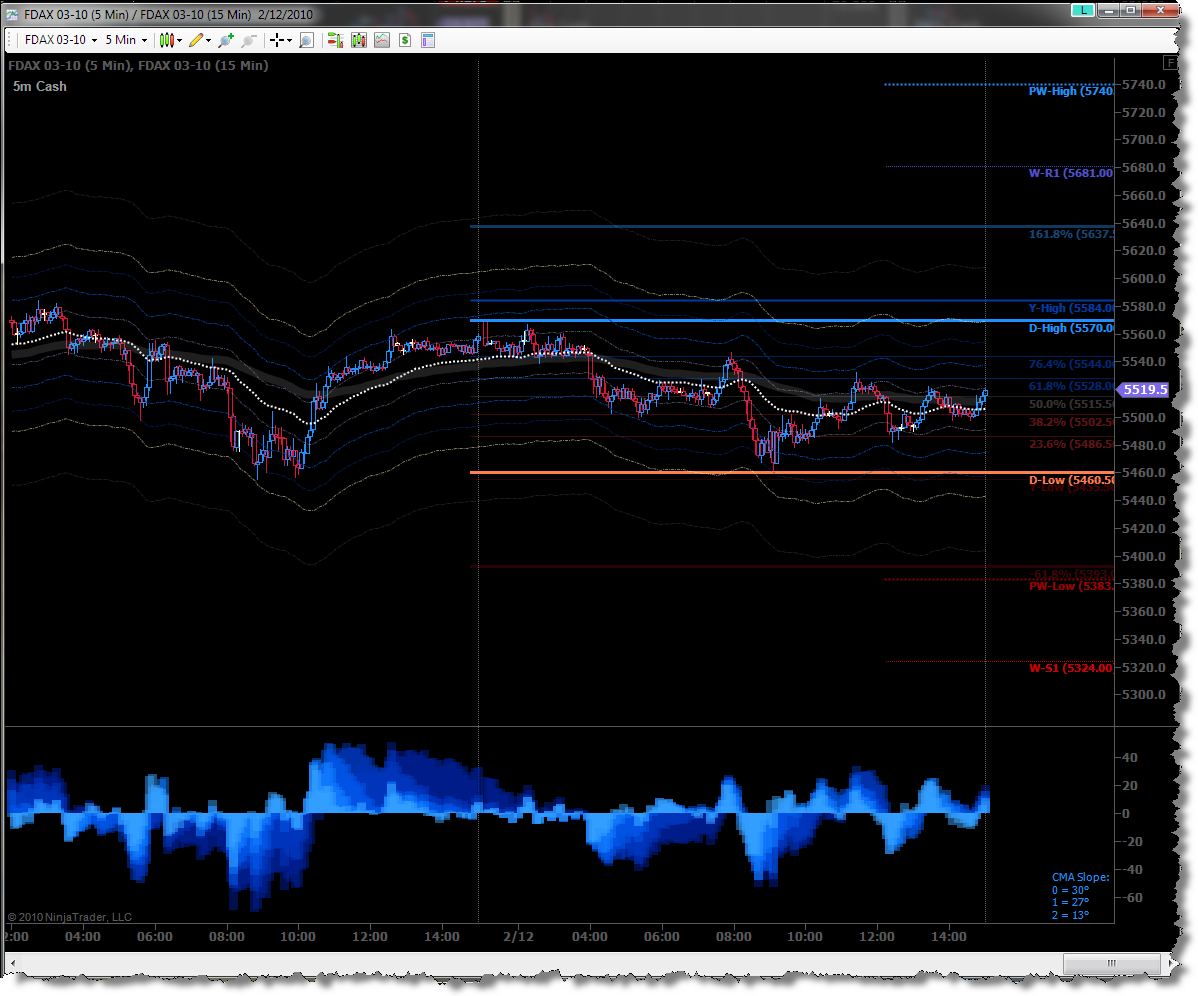This screenshot has width=1198, height=996.
Task: Open the chart properties icon
Action: coord(428,40)
